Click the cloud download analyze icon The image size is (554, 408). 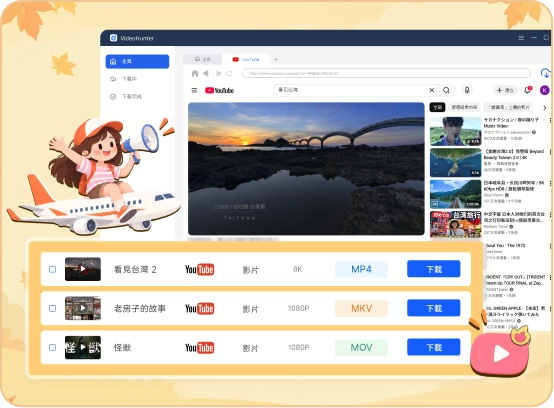(546, 73)
